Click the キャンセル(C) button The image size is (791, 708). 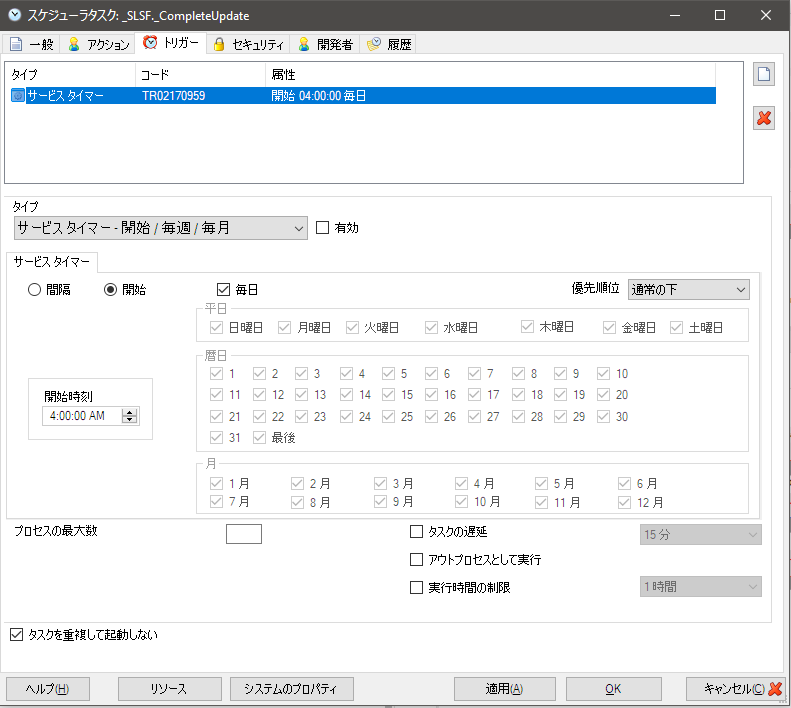pyautogui.click(x=736, y=689)
